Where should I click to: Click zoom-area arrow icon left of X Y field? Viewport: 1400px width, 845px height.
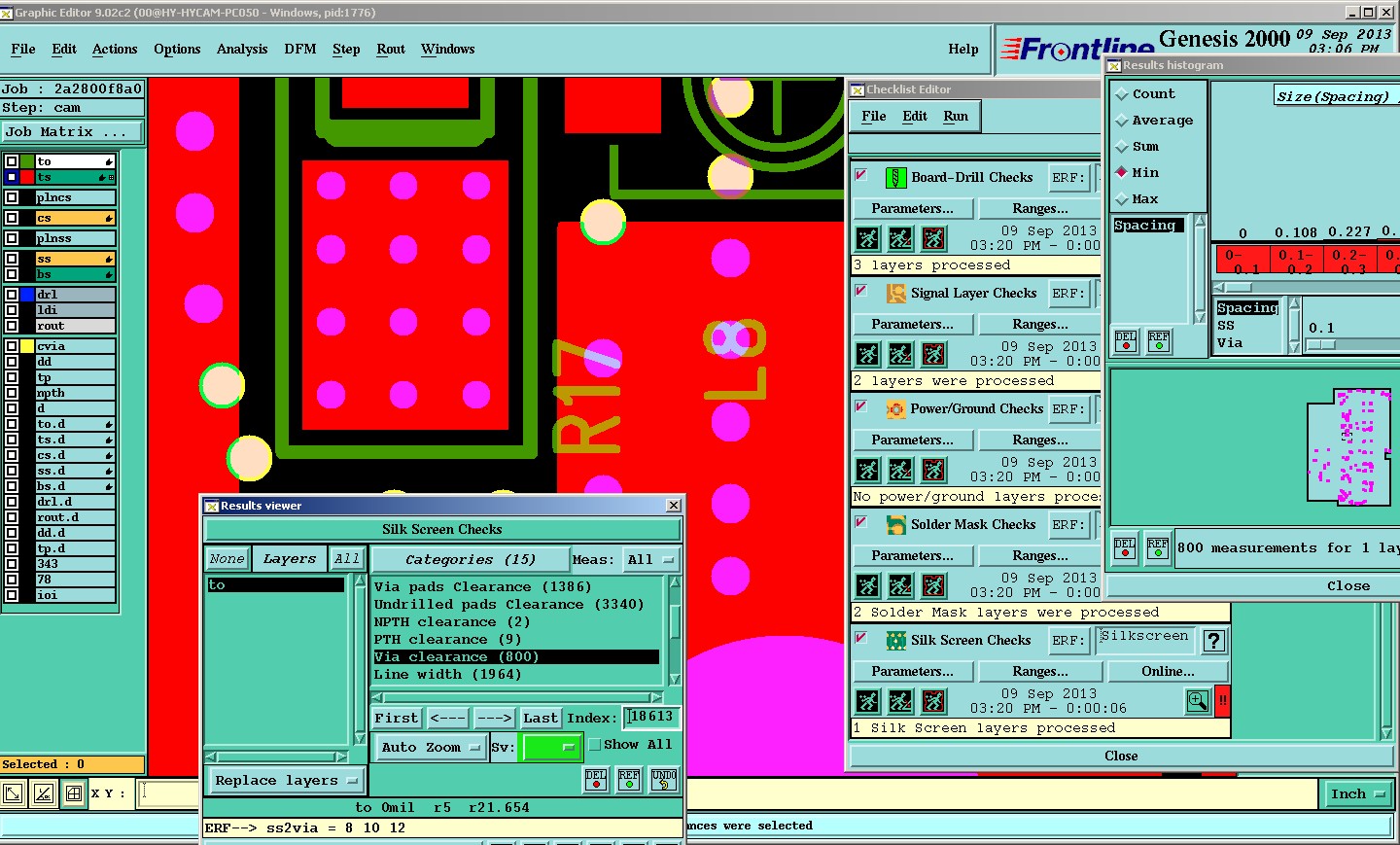(x=13, y=794)
